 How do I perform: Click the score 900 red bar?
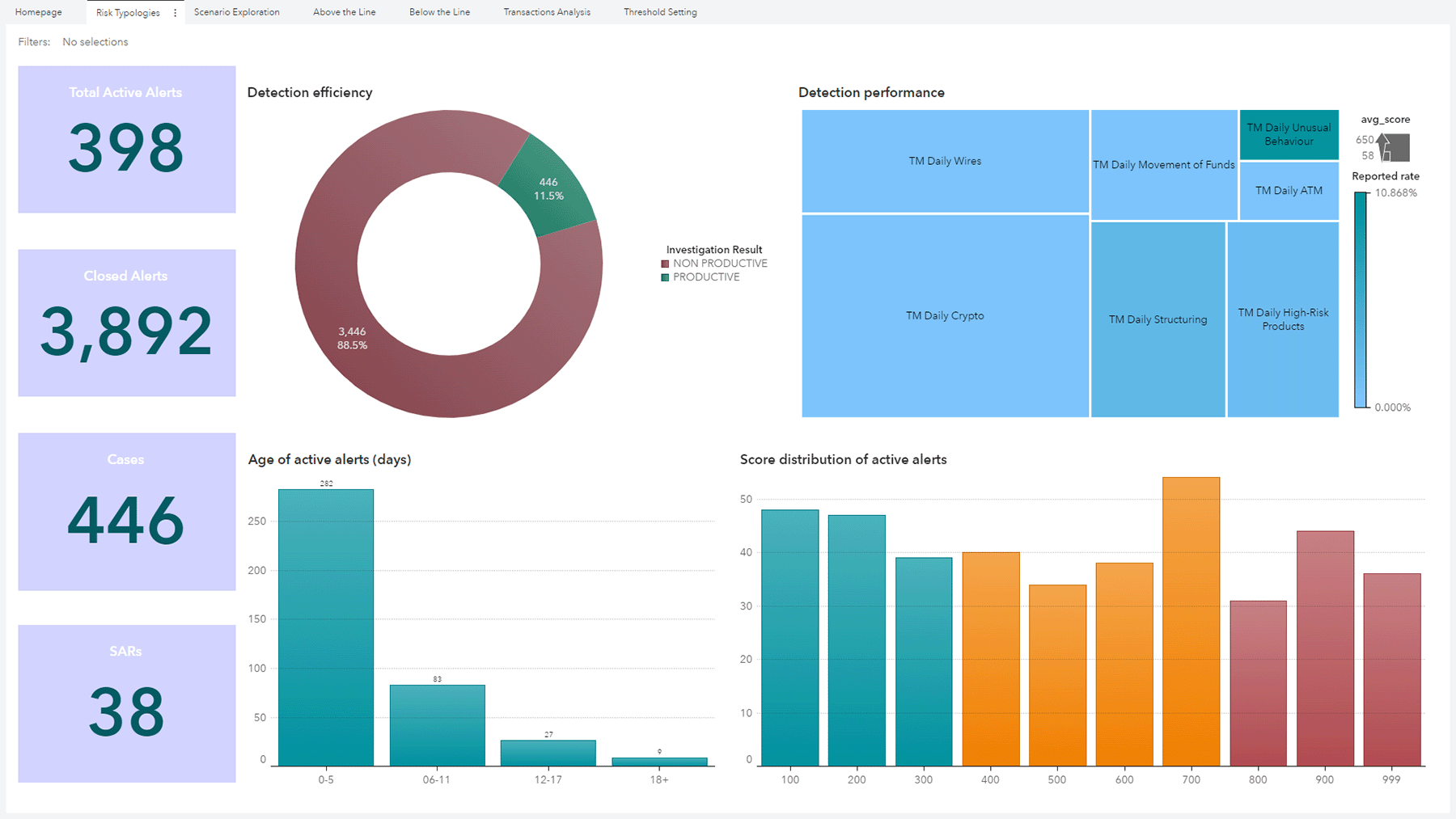(1325, 648)
